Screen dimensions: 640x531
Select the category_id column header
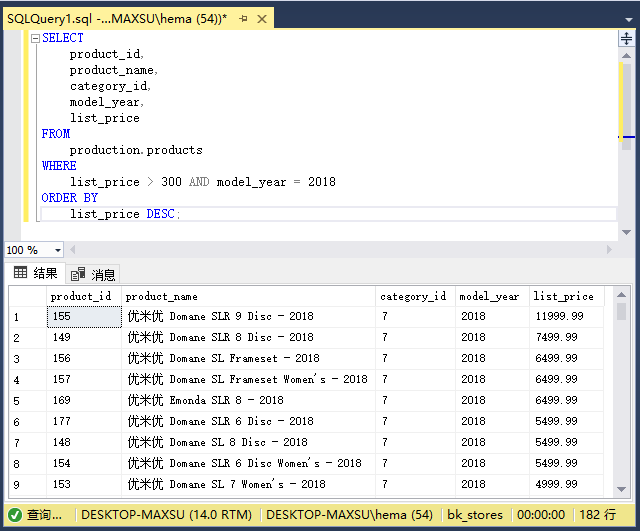click(x=415, y=296)
